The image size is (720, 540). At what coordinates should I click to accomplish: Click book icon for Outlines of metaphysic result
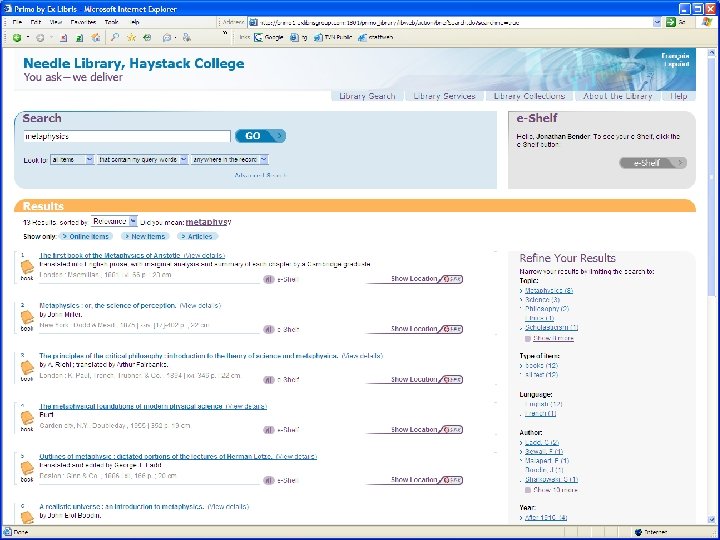(27, 468)
